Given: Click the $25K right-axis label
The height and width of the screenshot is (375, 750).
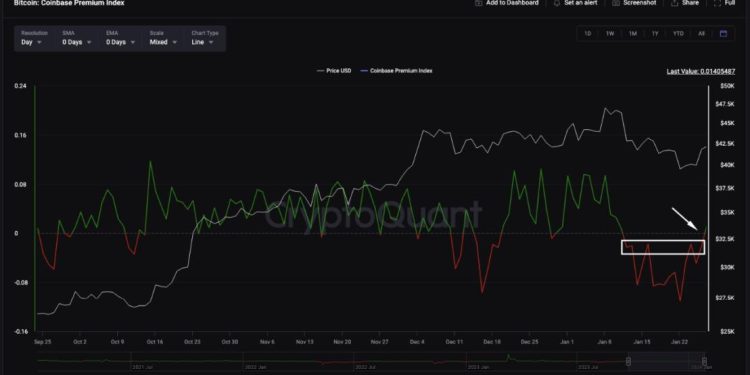Looking at the screenshot, I should click(x=727, y=331).
